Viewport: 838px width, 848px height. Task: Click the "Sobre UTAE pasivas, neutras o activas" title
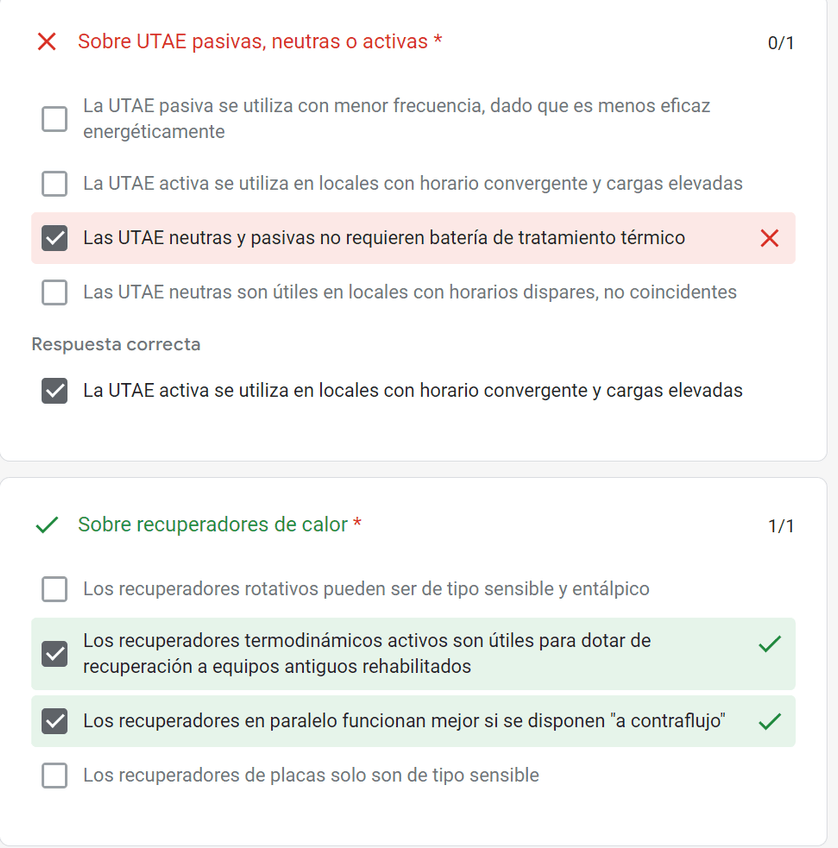(x=254, y=42)
